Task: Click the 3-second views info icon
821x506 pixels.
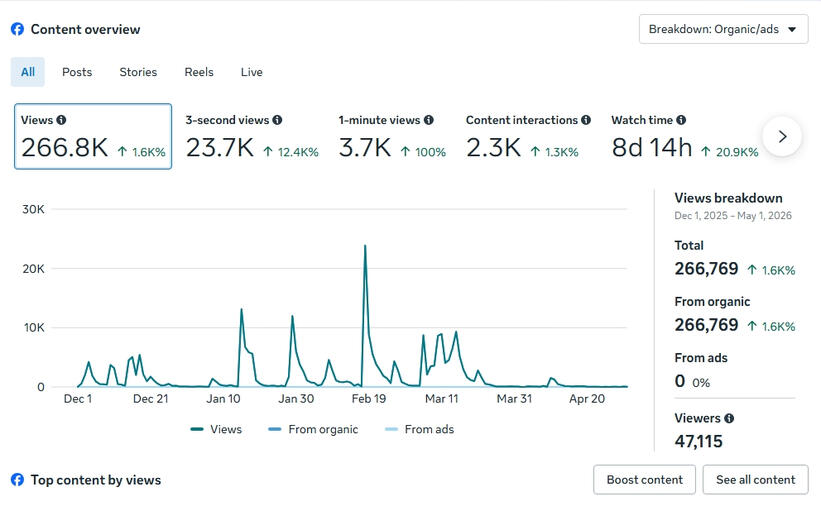Action: (277, 120)
